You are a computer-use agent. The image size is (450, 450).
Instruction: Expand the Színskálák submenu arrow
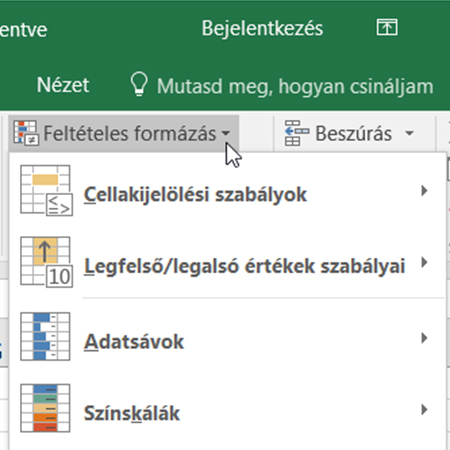click(x=424, y=409)
